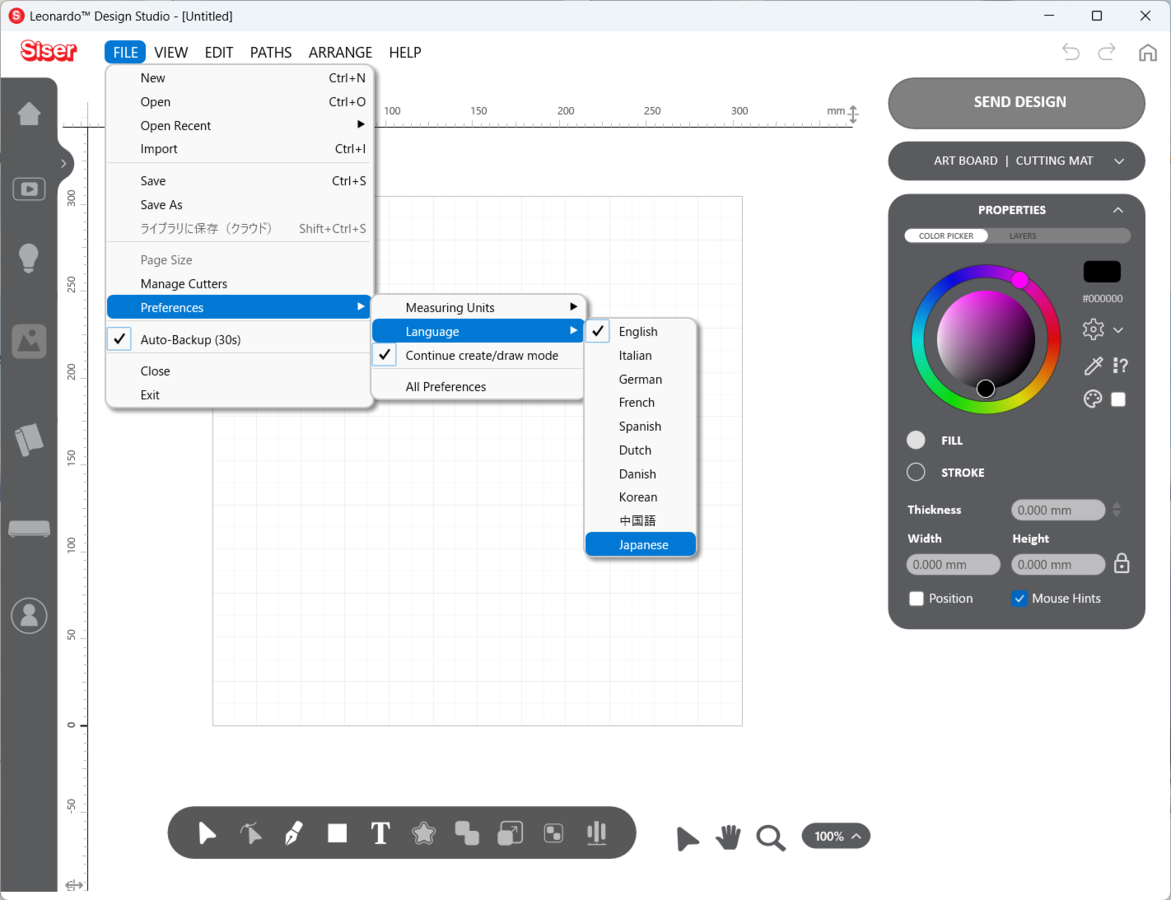Screen dimensions: 1171x900
Task: Expand the Art Board Cutting Mat dropdown
Action: 1118,161
